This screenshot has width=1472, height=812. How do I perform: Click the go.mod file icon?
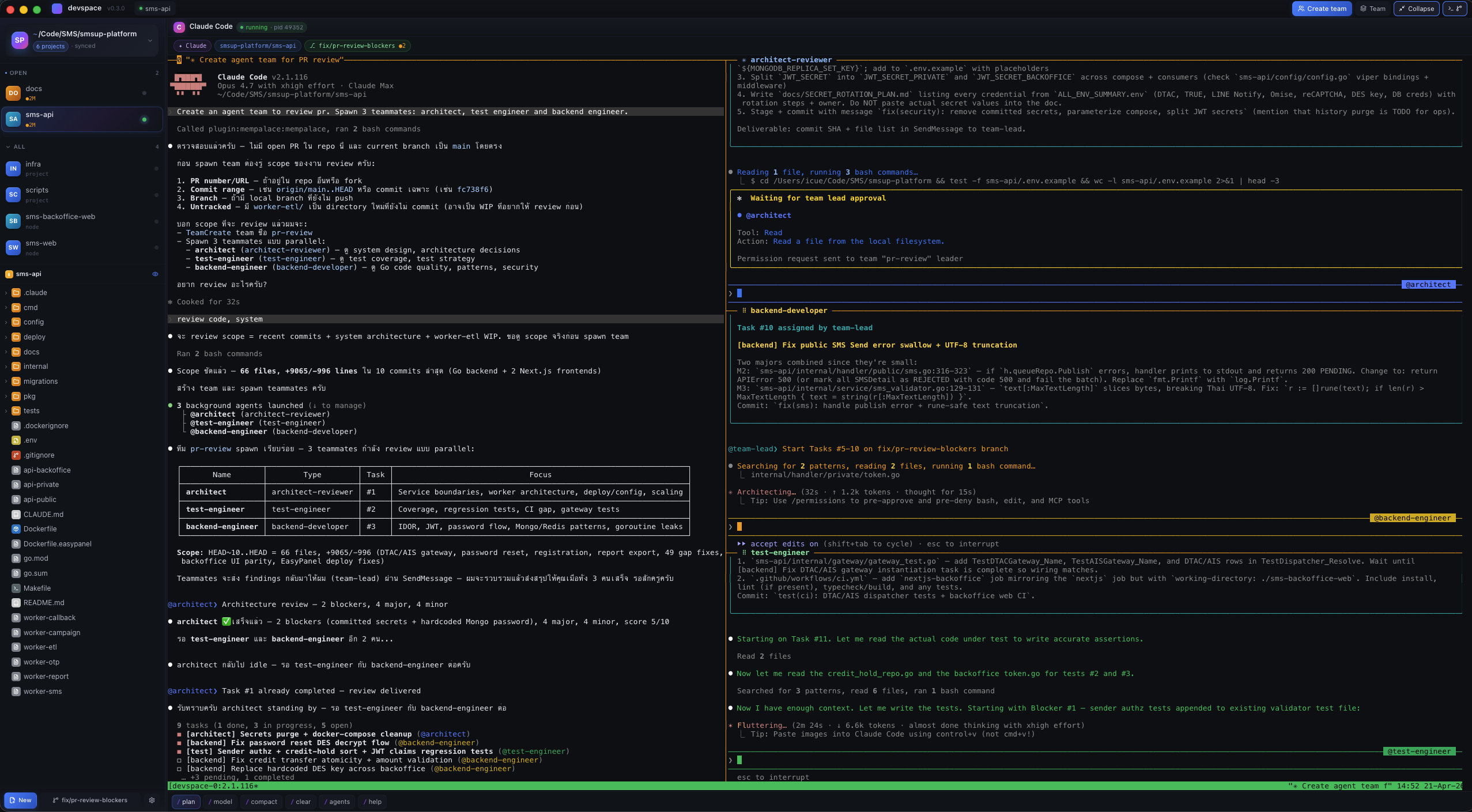click(x=16, y=558)
